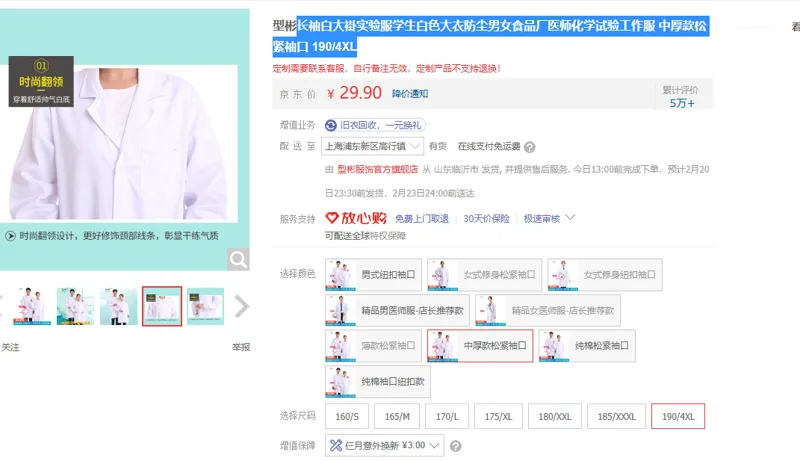Pick size 180/XXL
800x461 pixels.
point(555,416)
